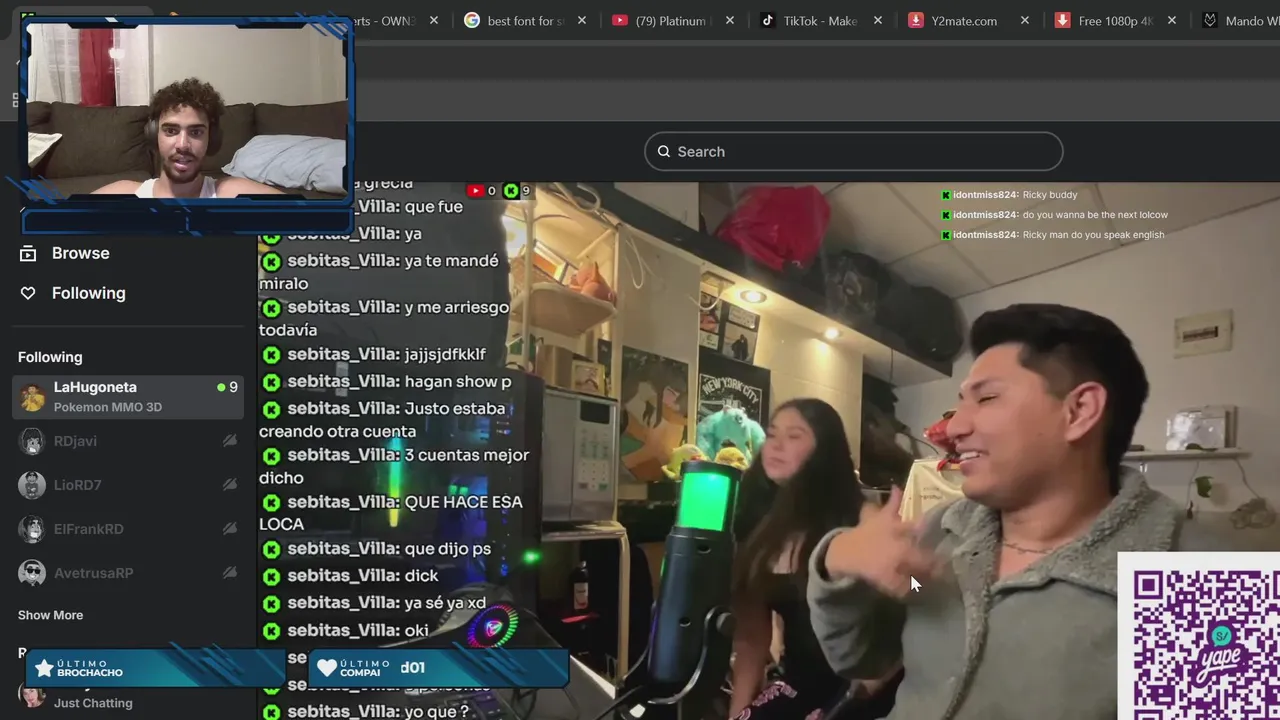1280x720 pixels.
Task: Click offline icon next to ElFrankRD
Action: [230, 529]
